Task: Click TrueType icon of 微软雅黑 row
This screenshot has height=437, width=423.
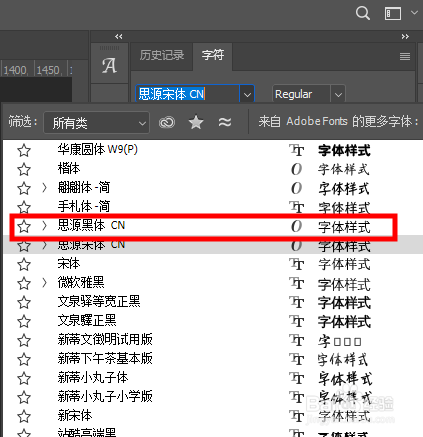Action: coord(296,283)
